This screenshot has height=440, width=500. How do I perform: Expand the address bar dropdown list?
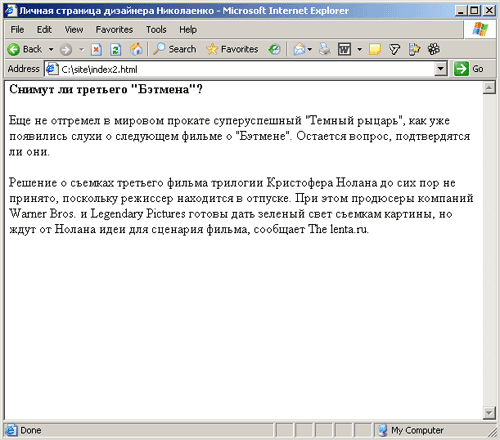[x=441, y=69]
